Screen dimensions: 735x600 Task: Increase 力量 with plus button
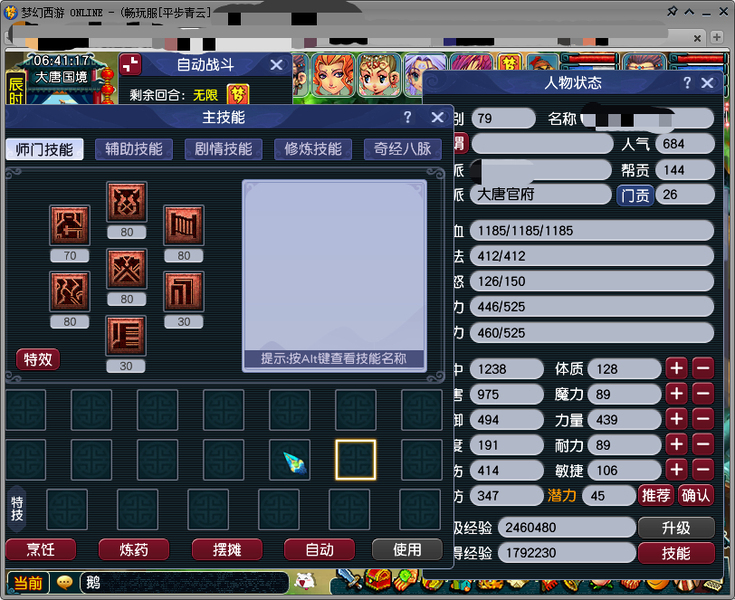click(x=676, y=419)
